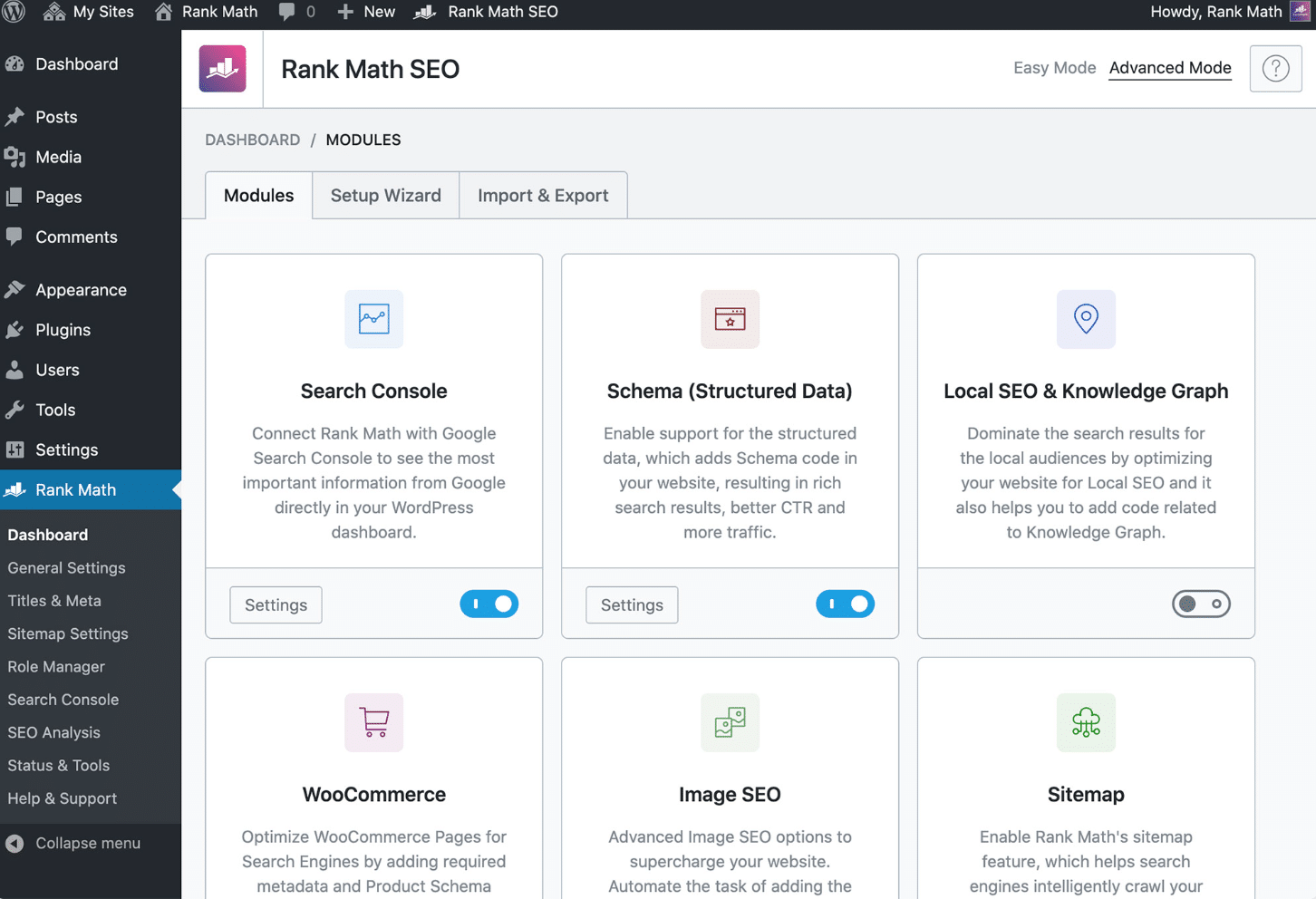Click the Image SEO module icon

pos(730,722)
